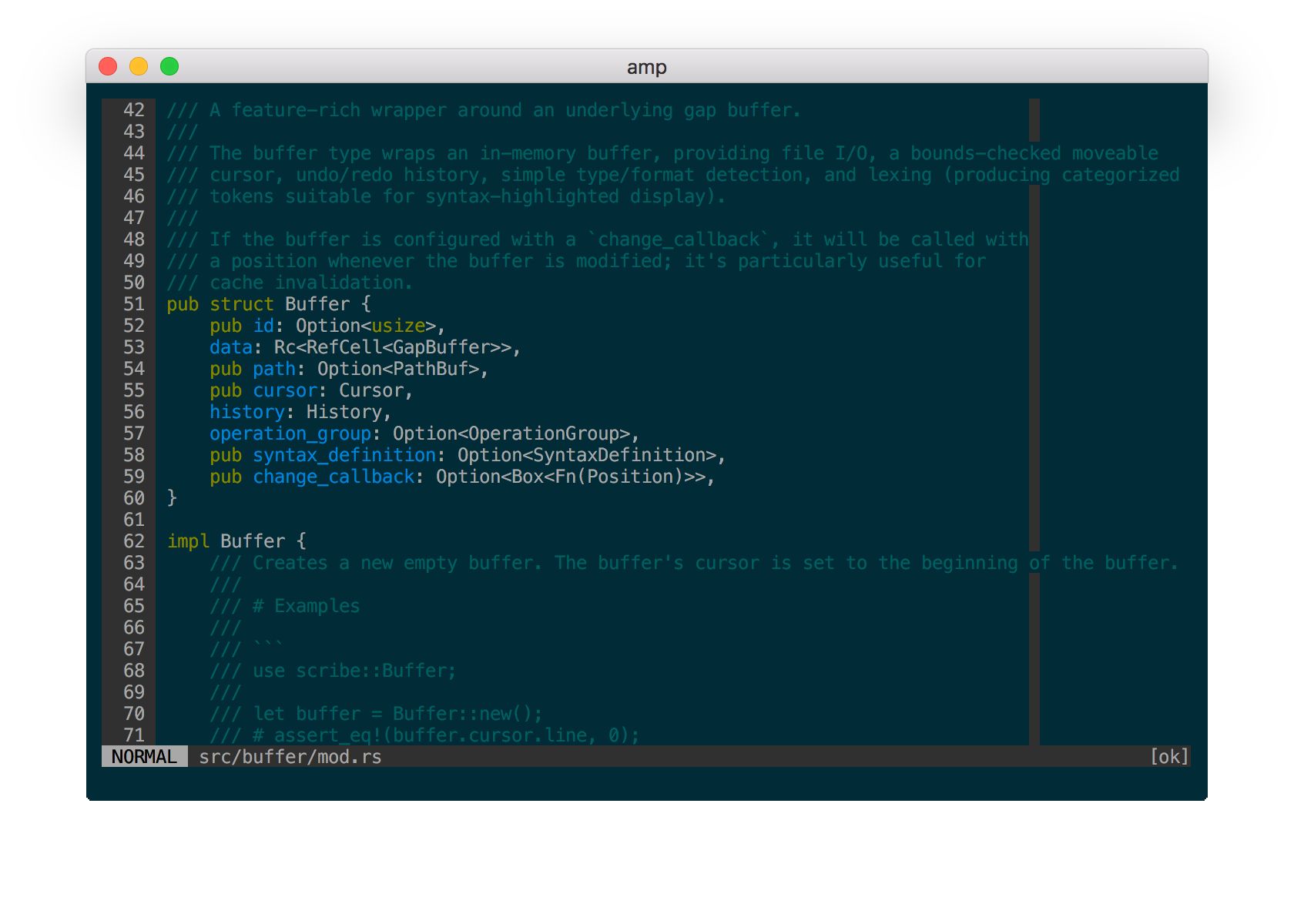Click the NORMAL mode indicator

pos(144,757)
